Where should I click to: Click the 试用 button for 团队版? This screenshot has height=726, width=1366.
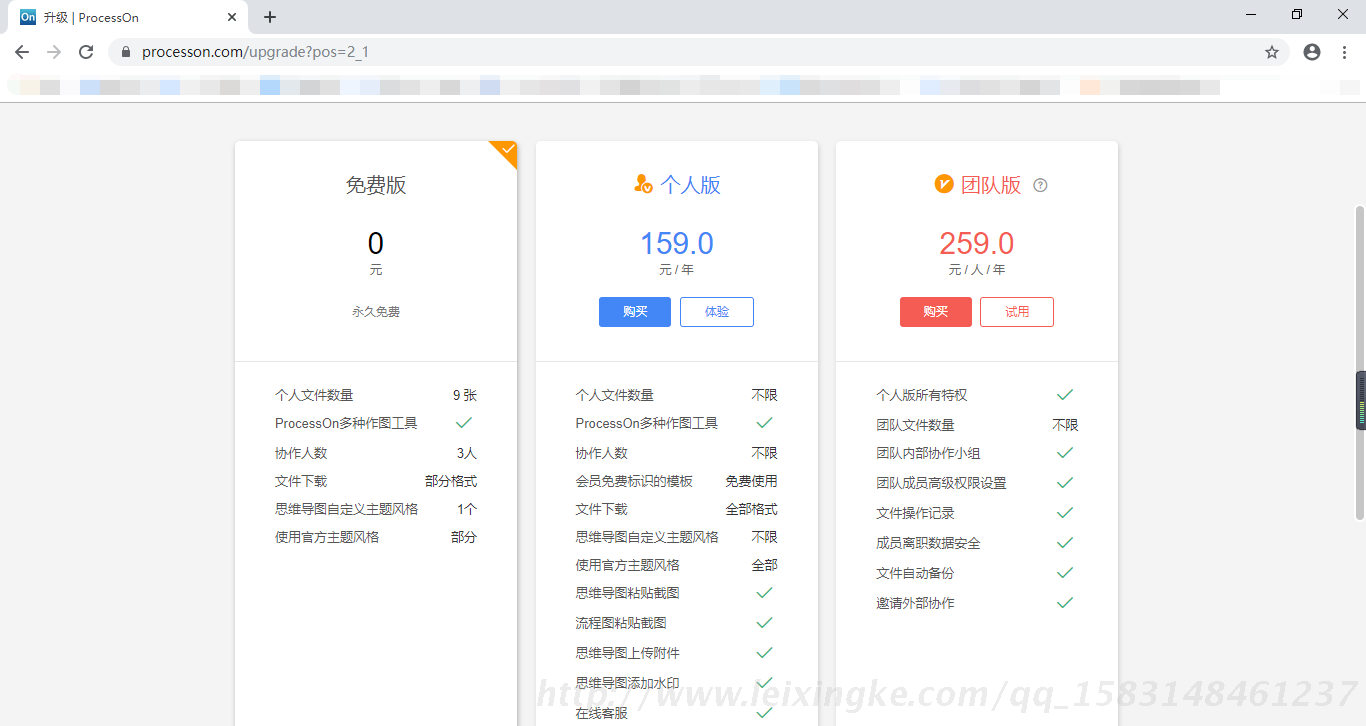click(1017, 312)
